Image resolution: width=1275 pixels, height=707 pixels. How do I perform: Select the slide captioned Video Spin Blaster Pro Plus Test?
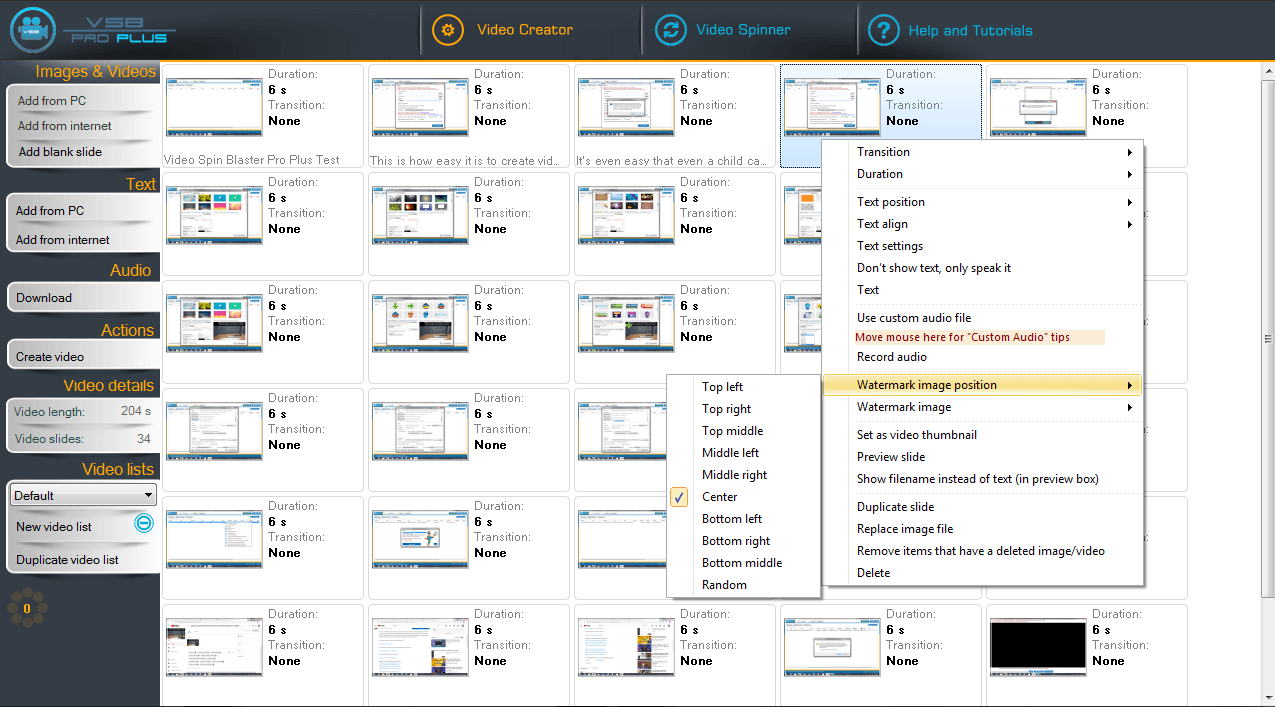[263, 115]
